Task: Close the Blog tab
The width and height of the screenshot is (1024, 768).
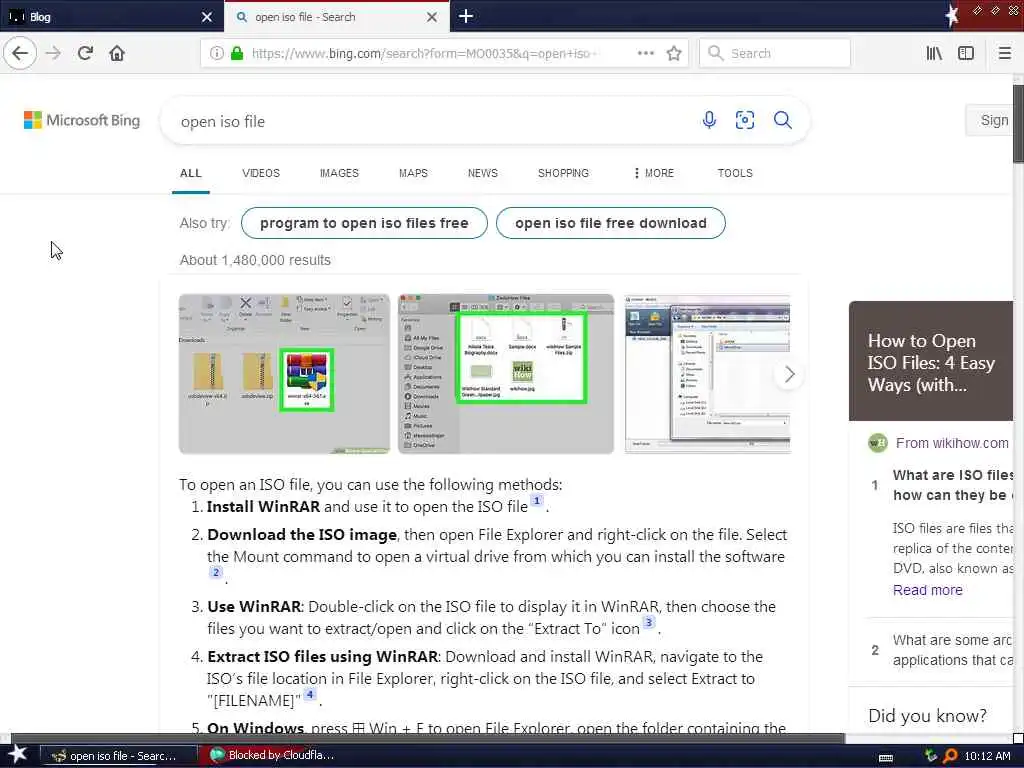Action: click(207, 17)
